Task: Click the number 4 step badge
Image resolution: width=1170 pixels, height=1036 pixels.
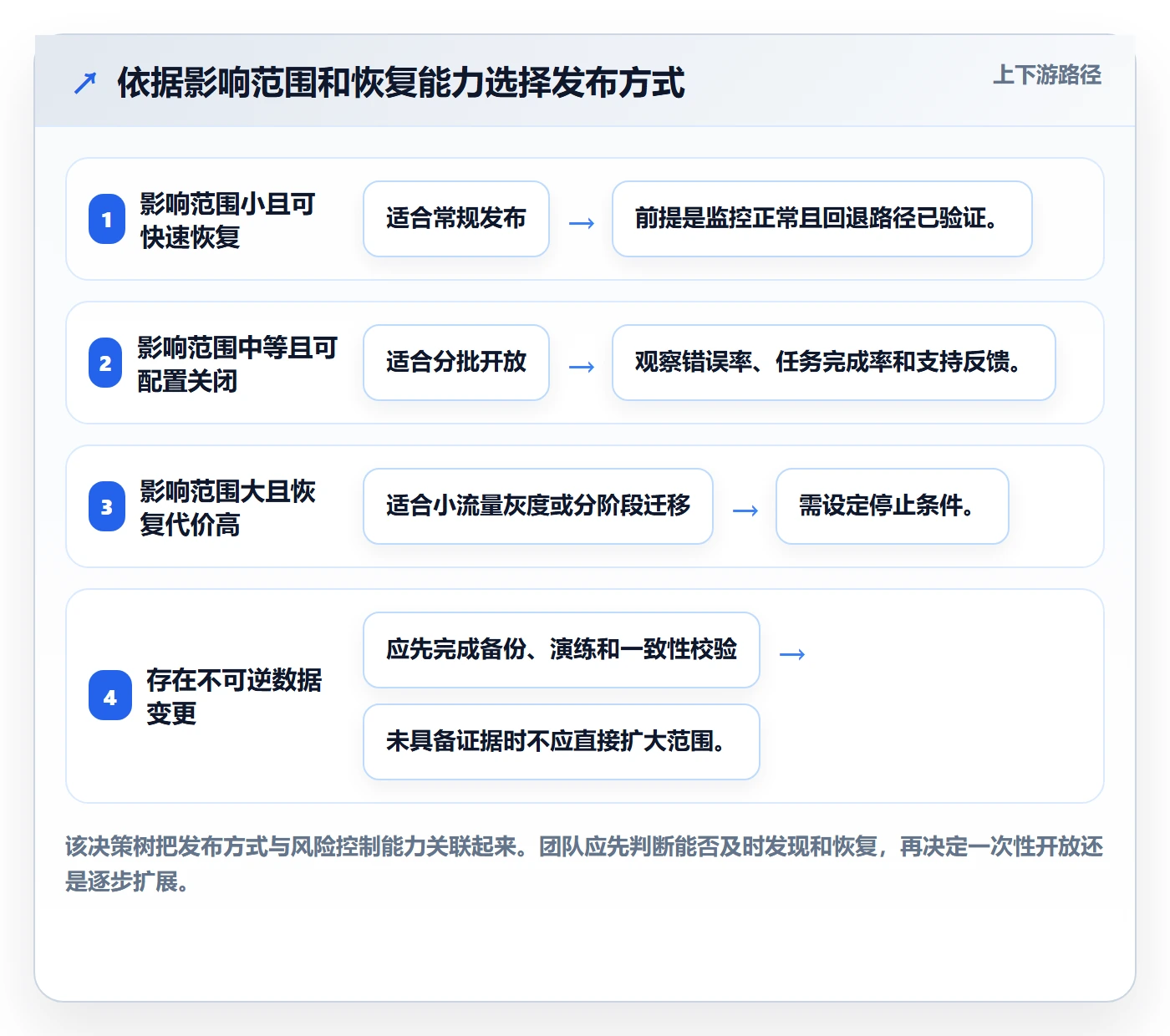Action: click(x=110, y=696)
